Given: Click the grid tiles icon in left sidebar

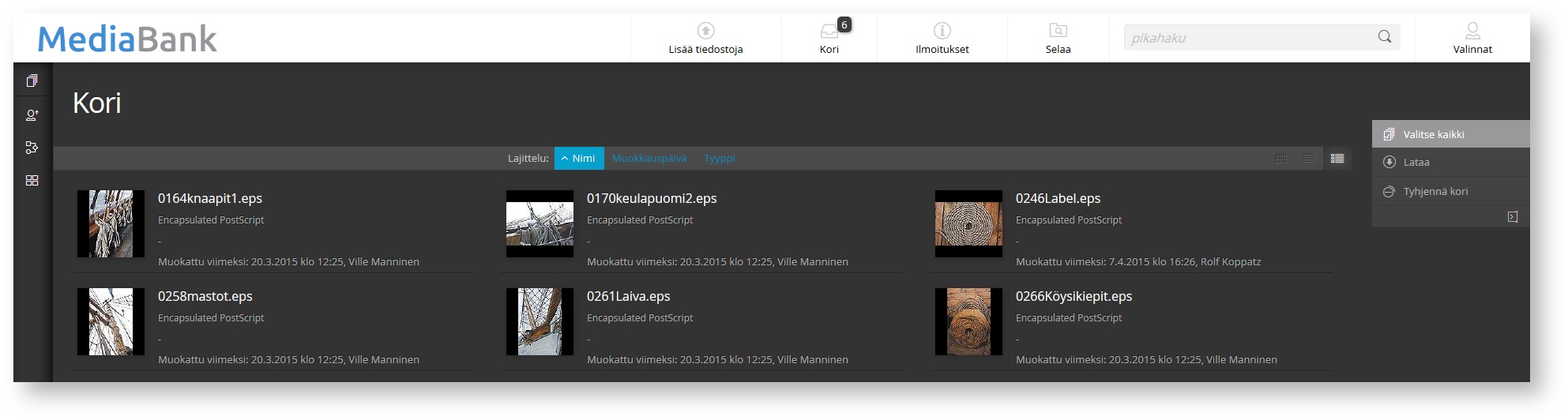Looking at the screenshot, I should point(32,181).
